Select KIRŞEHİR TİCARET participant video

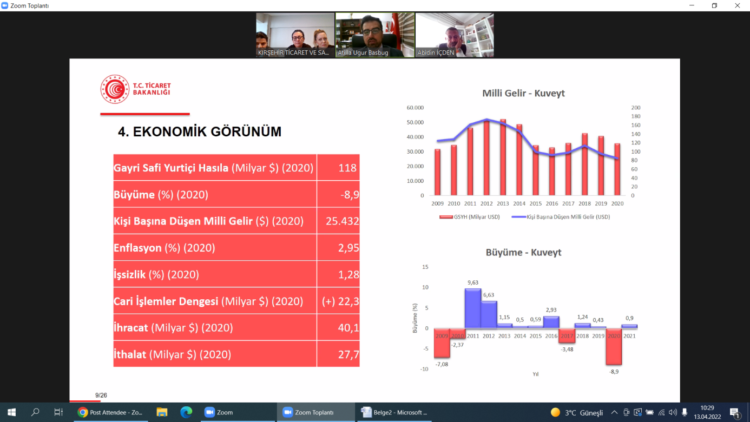pyautogui.click(x=295, y=35)
